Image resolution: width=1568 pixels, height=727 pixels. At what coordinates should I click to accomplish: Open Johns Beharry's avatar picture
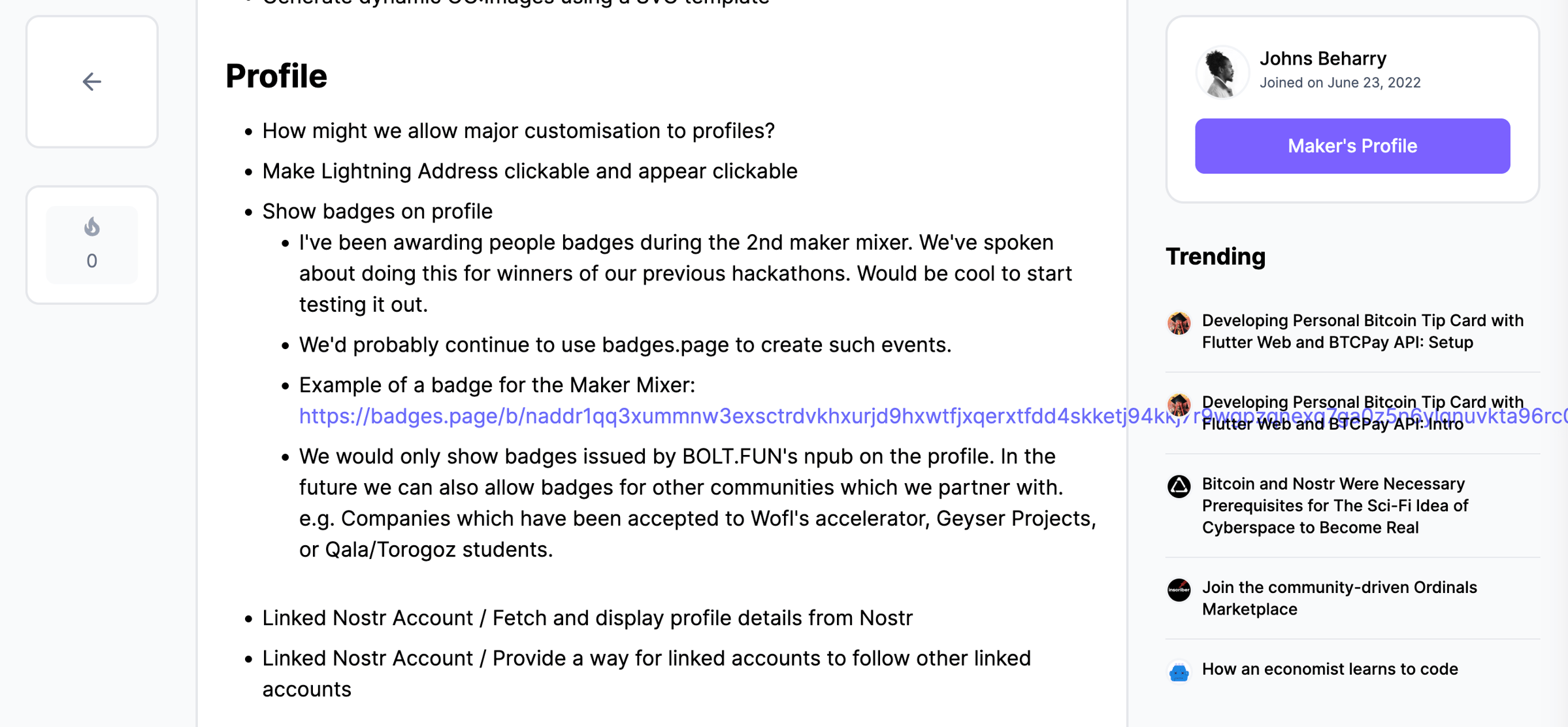click(1222, 72)
